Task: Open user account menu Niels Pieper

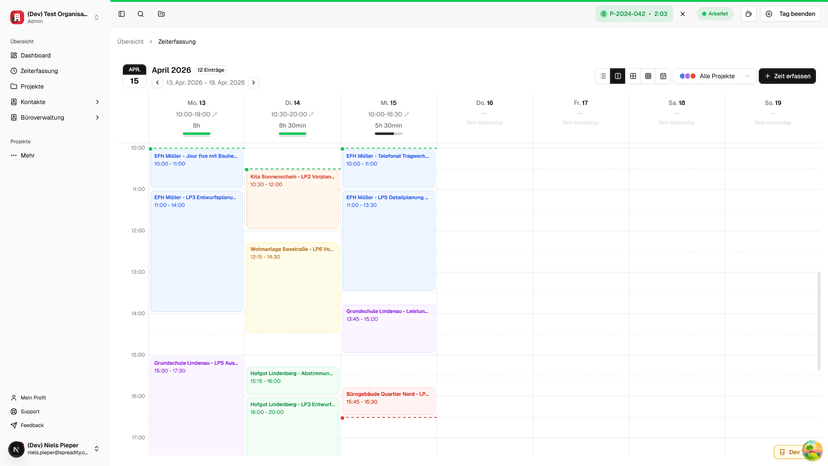Action: pyautogui.click(x=55, y=449)
